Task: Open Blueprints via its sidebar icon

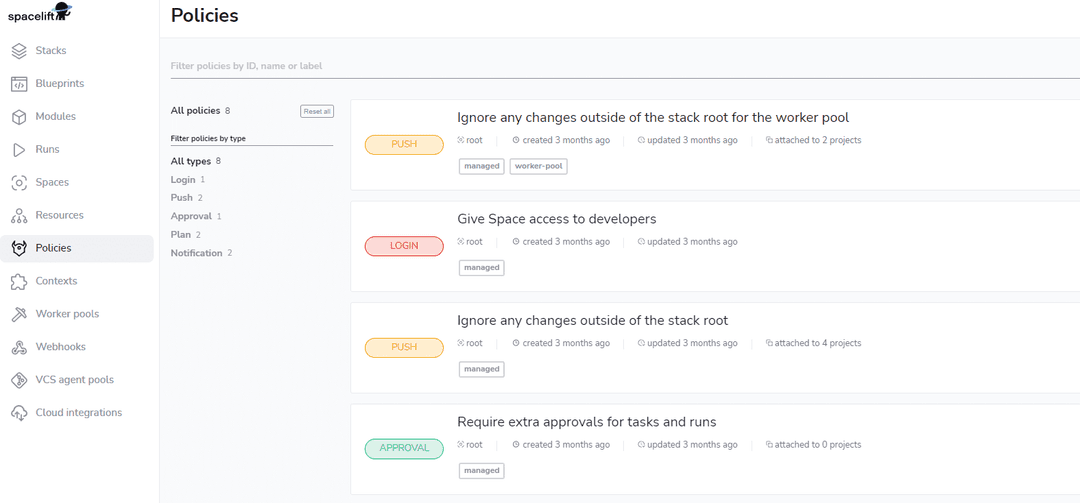Action: click(x=19, y=84)
